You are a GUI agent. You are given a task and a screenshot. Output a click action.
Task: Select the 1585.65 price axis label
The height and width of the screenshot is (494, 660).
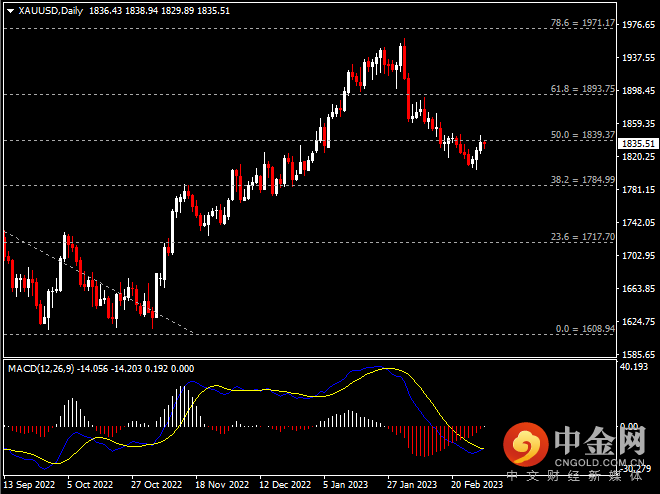click(x=639, y=354)
